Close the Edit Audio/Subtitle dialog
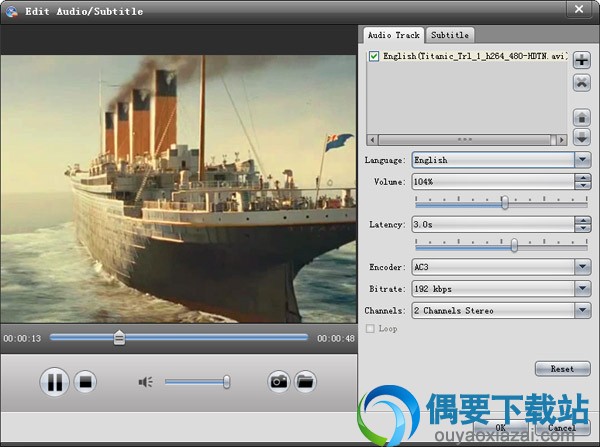This screenshot has height=447, width=600. point(579,9)
